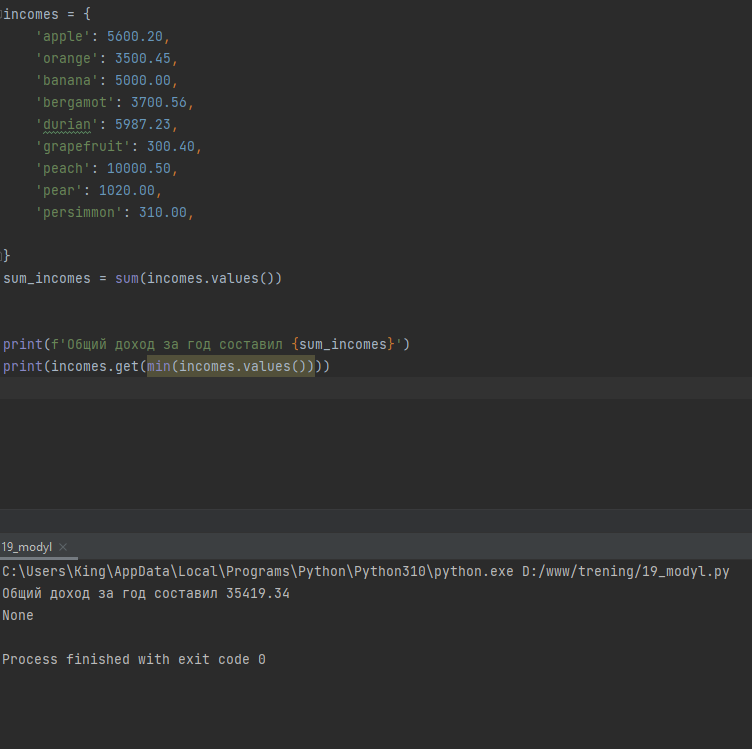Click the sum function call
752x749 pixels.
(x=127, y=279)
